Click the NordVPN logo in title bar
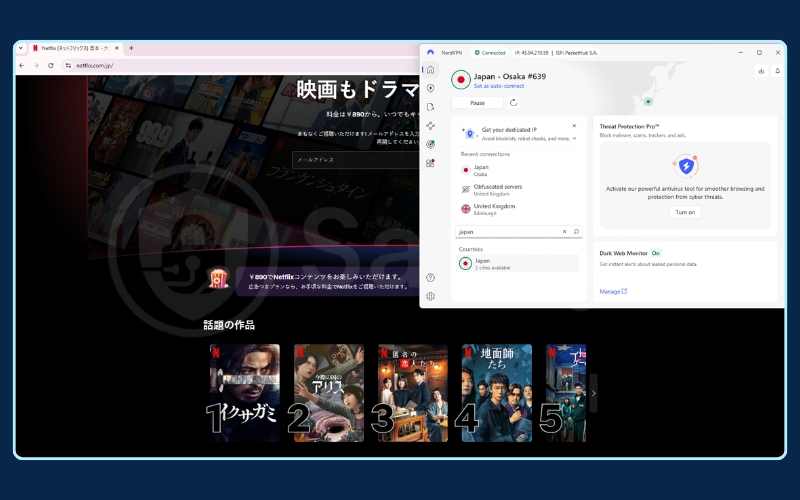 click(431, 53)
